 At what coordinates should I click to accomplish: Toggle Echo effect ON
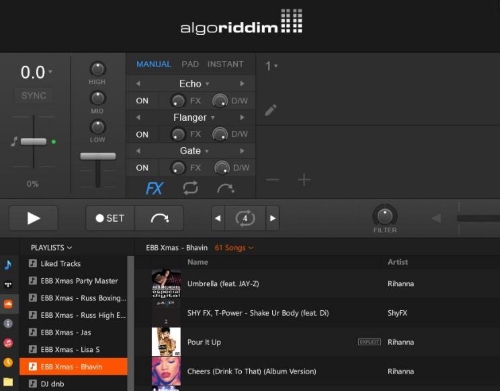tap(142, 101)
